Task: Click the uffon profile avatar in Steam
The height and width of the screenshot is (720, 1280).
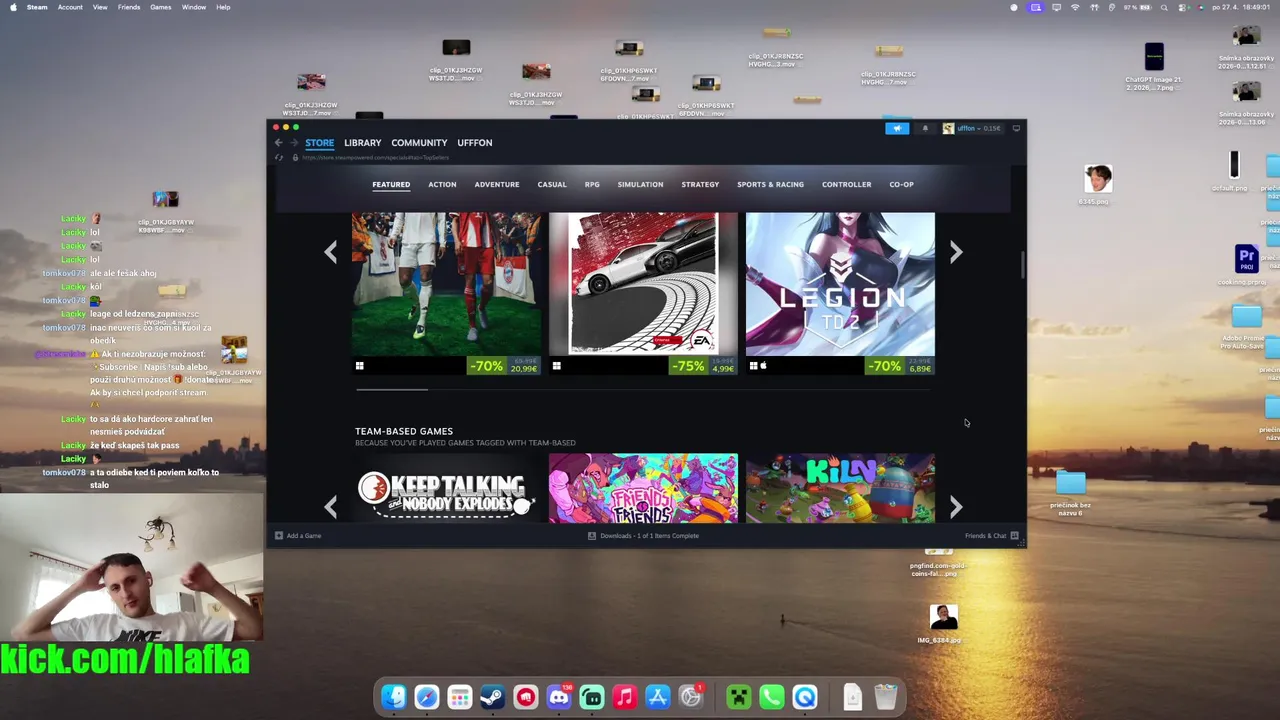Action: pyautogui.click(x=948, y=128)
